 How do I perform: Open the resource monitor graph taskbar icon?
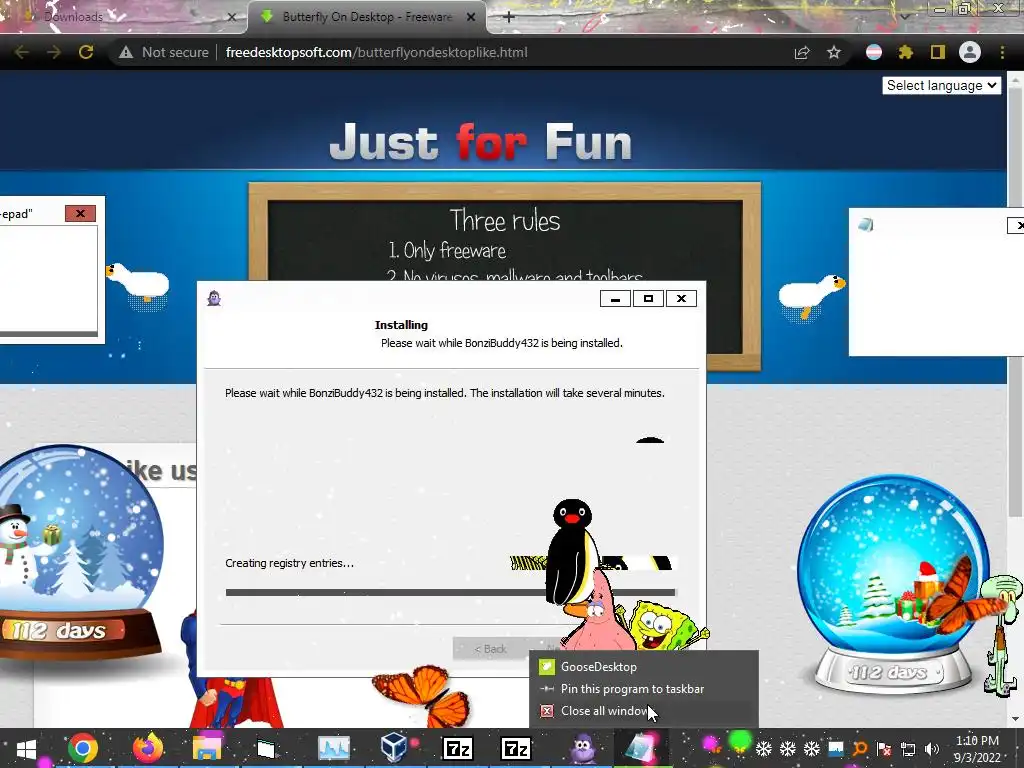tap(334, 748)
